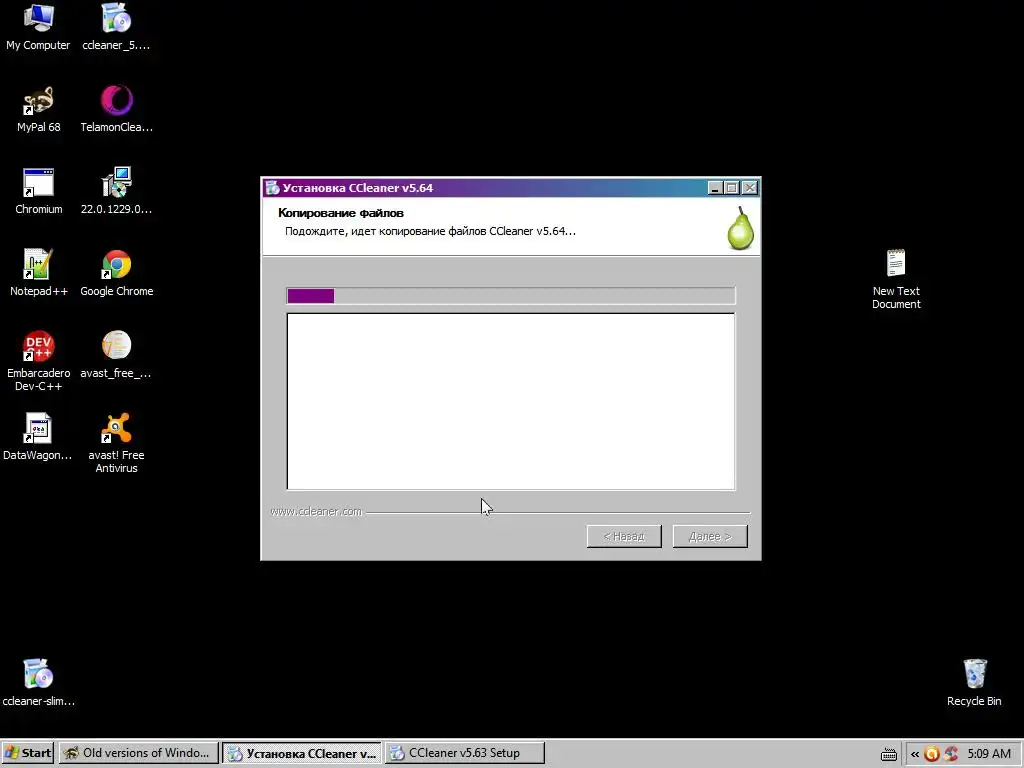
Task: Click the Установка CCleaner v5.64 title bar
Action: coord(511,188)
